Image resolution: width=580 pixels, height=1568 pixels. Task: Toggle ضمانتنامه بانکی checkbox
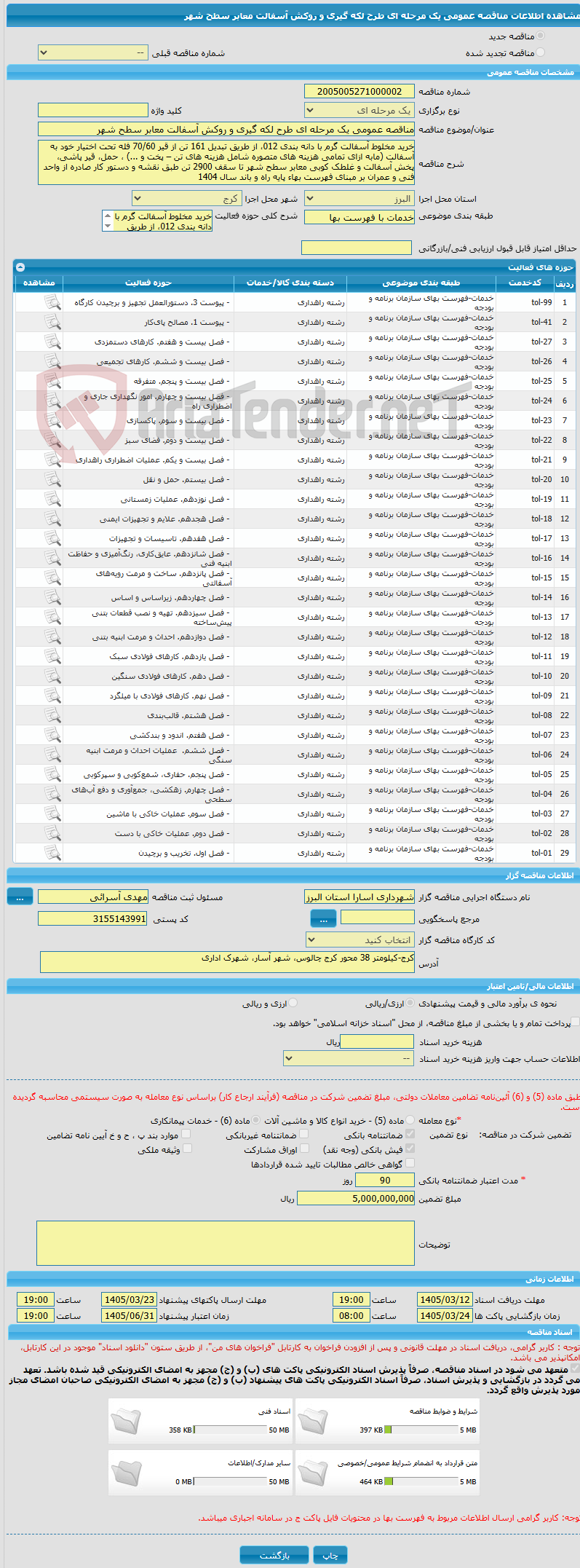[410, 1134]
